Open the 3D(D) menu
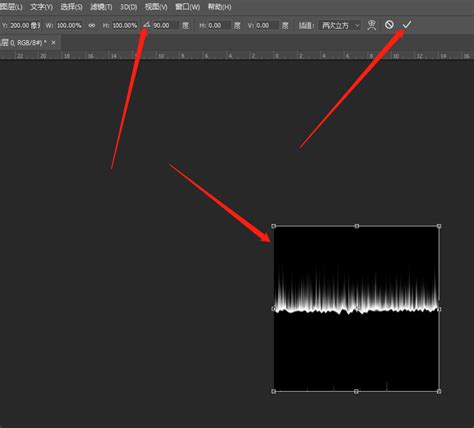 [129, 7]
